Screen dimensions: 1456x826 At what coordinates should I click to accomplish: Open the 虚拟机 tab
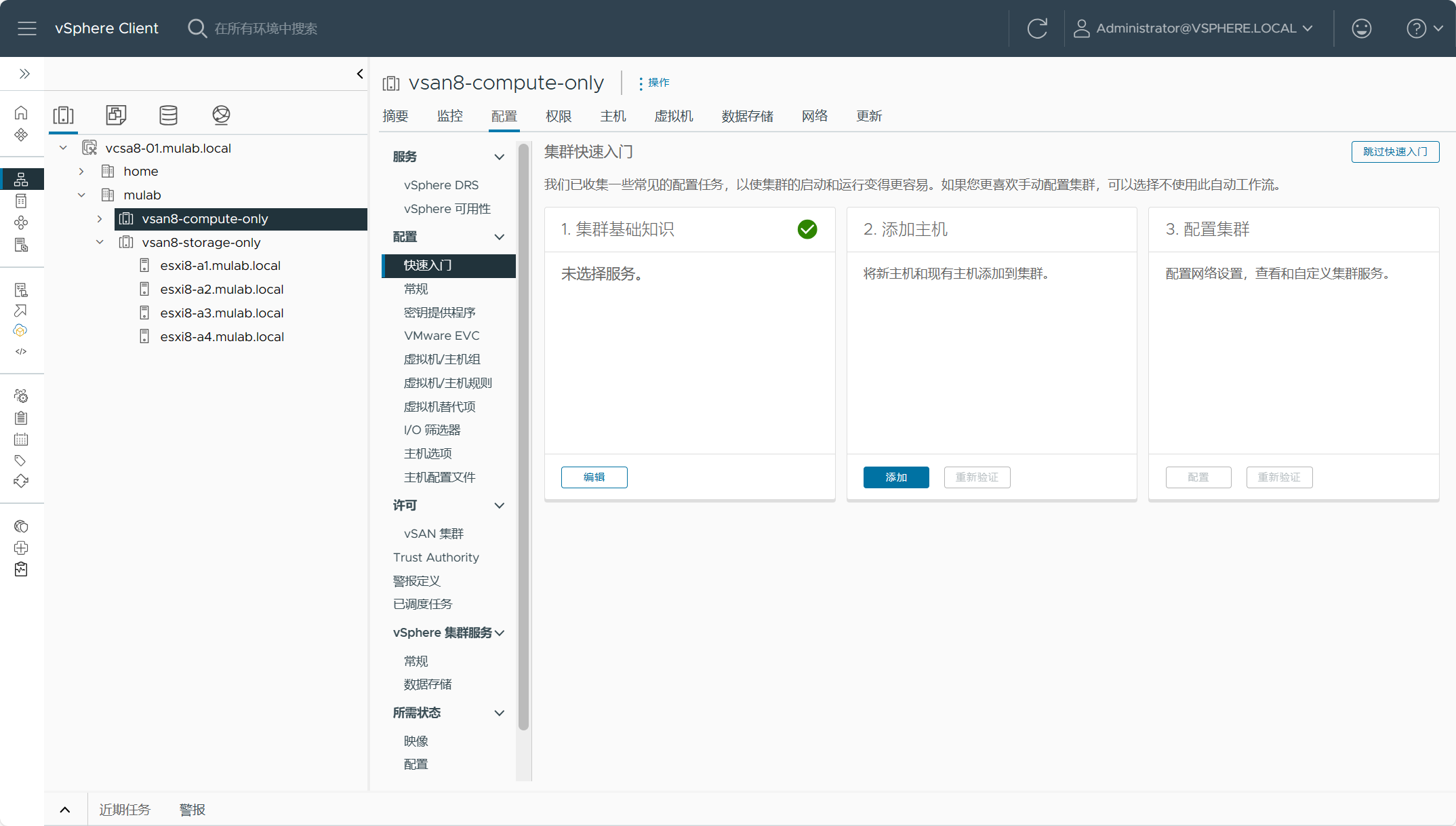(x=674, y=116)
